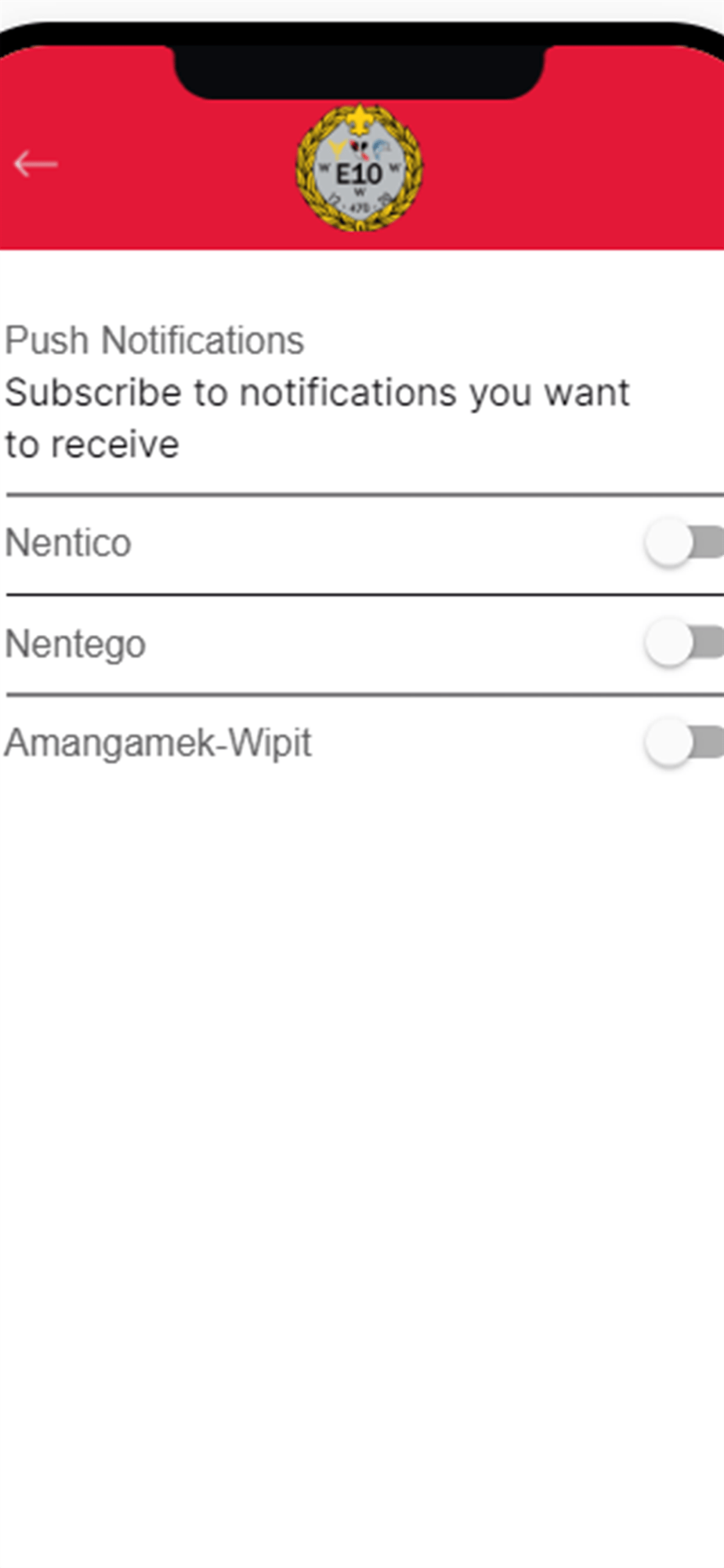The image size is (724, 1568).
Task: Tap the Amangamek-Wipit label
Action: coord(157,743)
